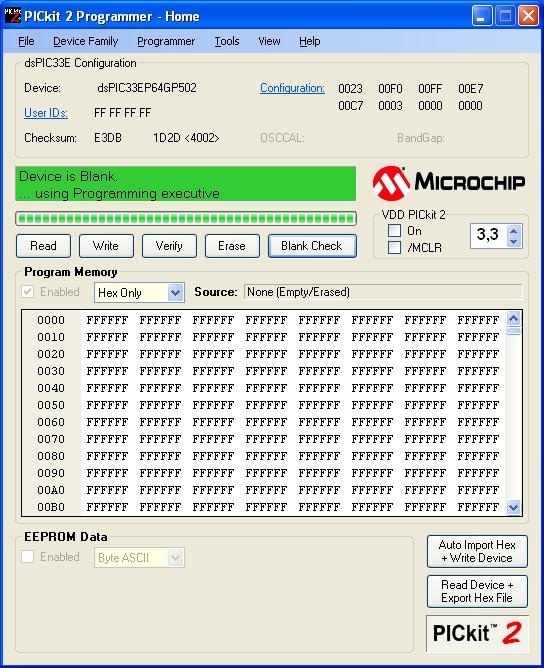Viewport: 544px width, 668px height.
Task: Click memory address row 0070
Action: 51,439
